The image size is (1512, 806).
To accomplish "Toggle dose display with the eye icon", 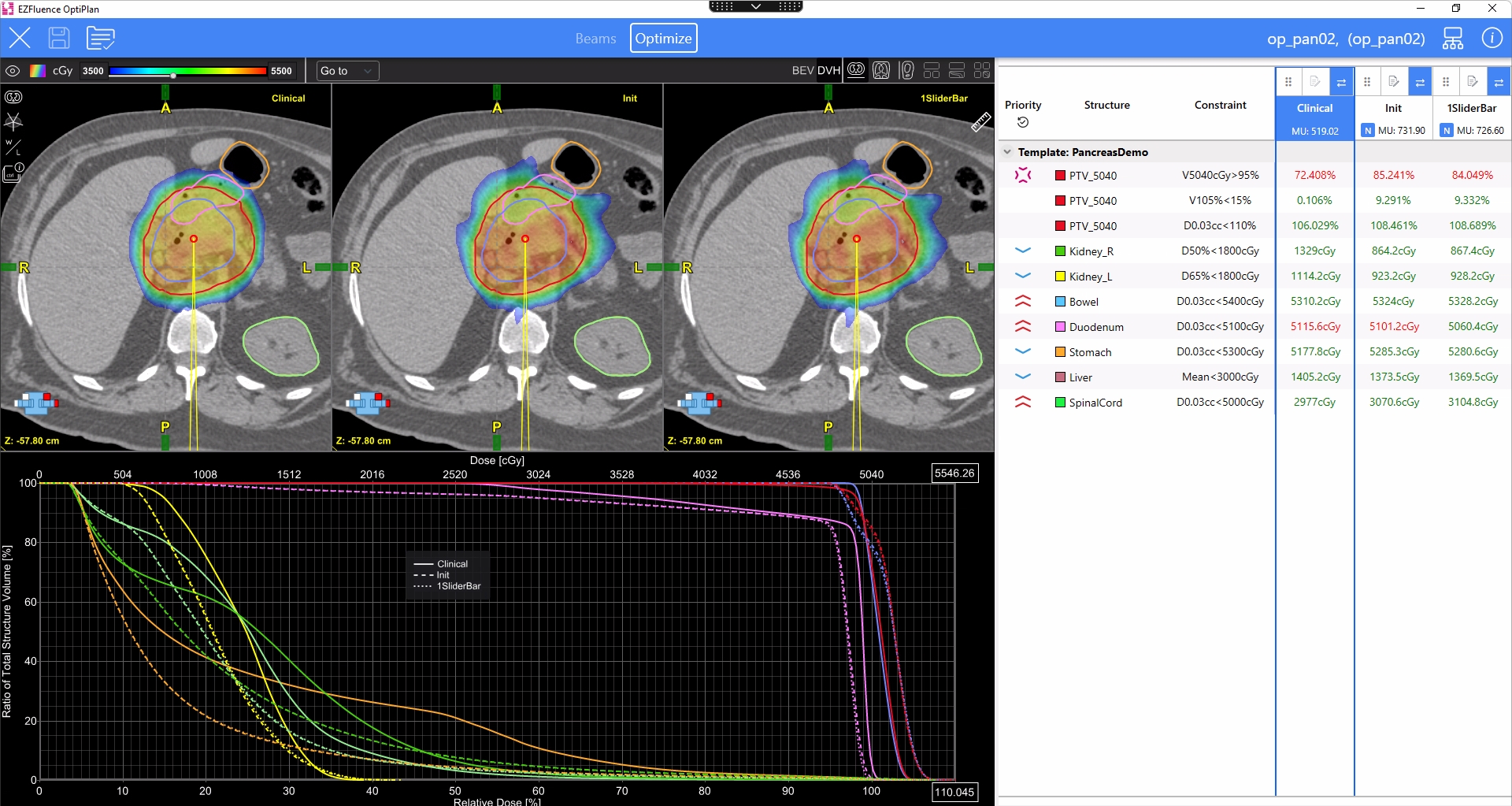I will (13, 71).
